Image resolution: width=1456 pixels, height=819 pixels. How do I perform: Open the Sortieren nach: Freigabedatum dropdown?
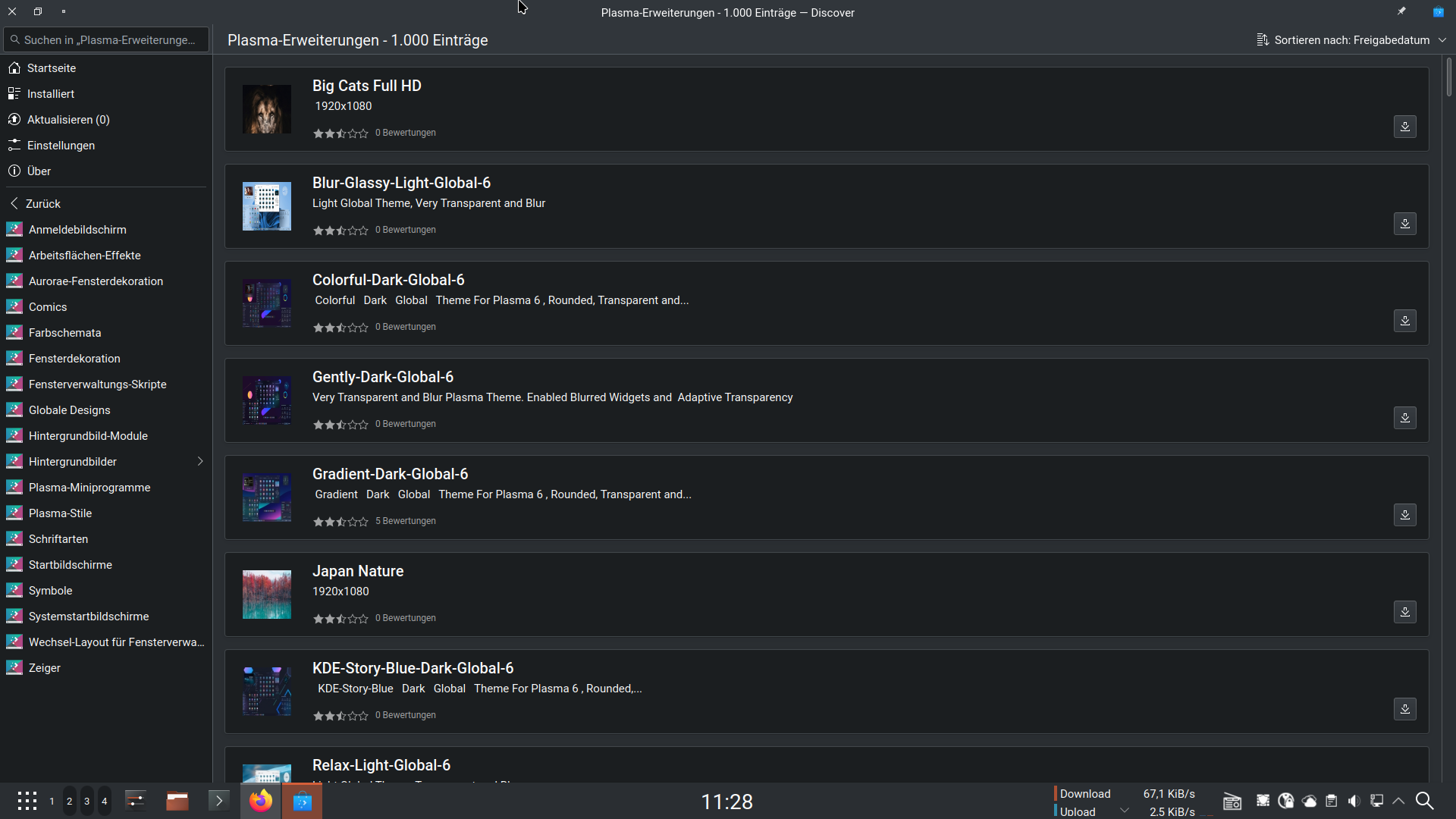click(x=1351, y=40)
